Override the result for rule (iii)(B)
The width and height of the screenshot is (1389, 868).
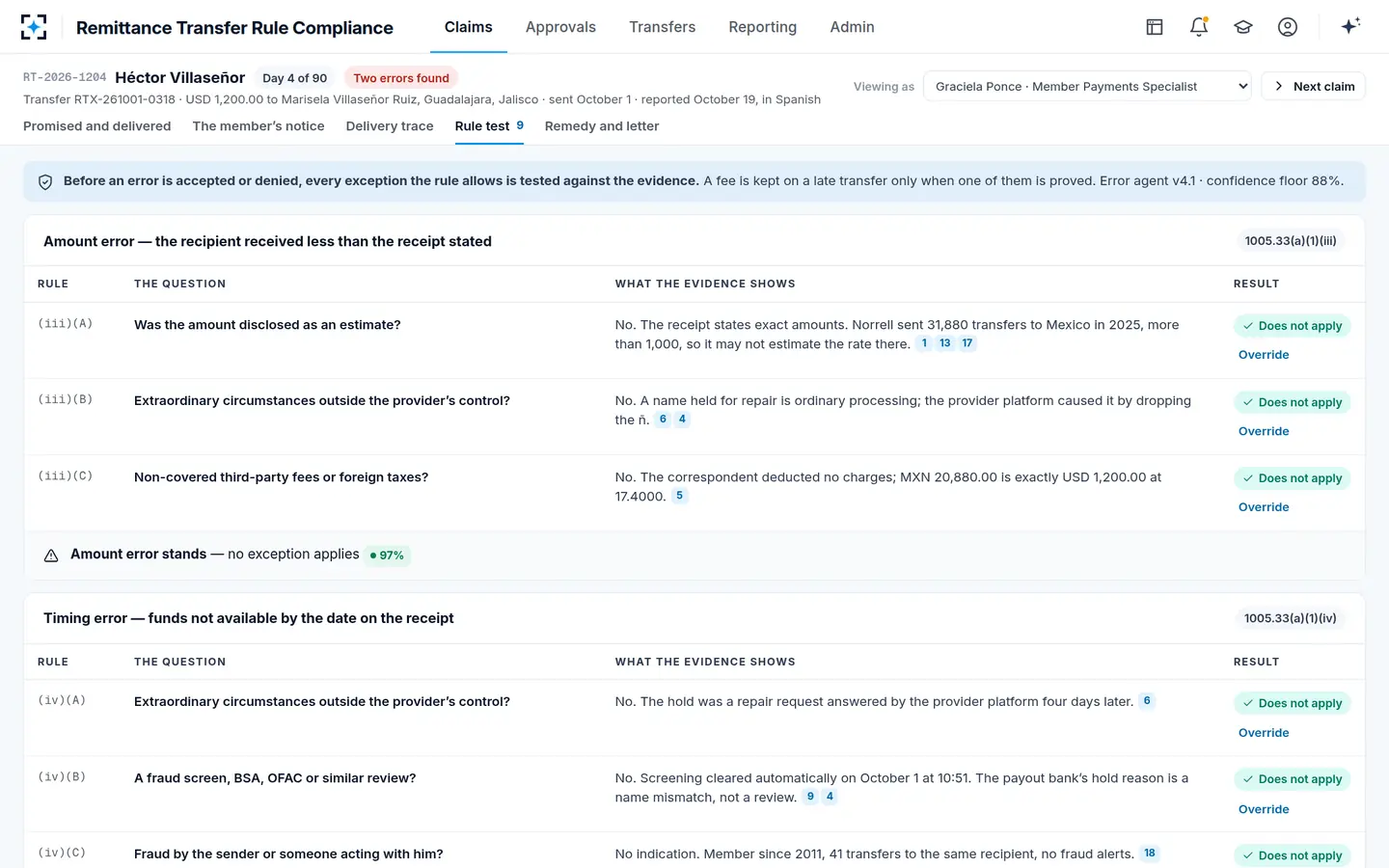point(1264,431)
